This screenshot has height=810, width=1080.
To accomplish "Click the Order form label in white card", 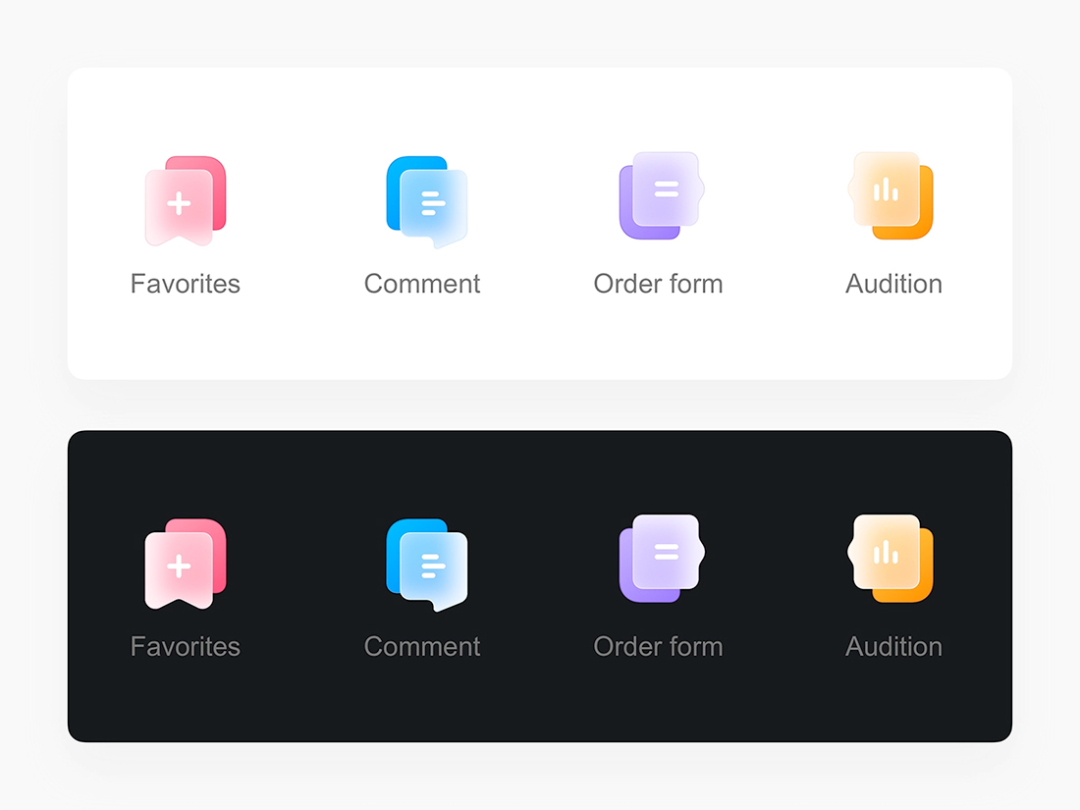I will (x=658, y=284).
